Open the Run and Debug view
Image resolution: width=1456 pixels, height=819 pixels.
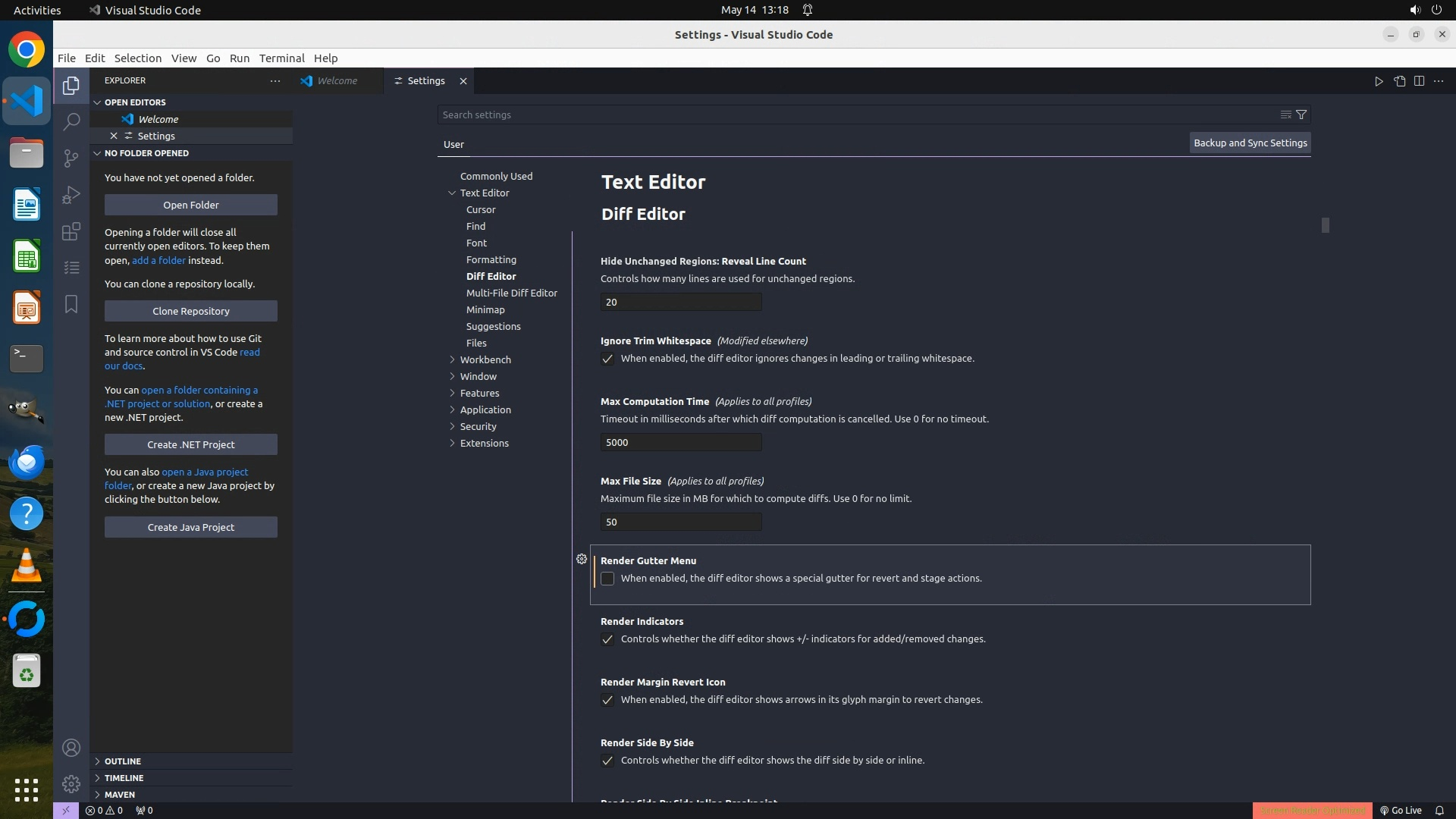(71, 195)
